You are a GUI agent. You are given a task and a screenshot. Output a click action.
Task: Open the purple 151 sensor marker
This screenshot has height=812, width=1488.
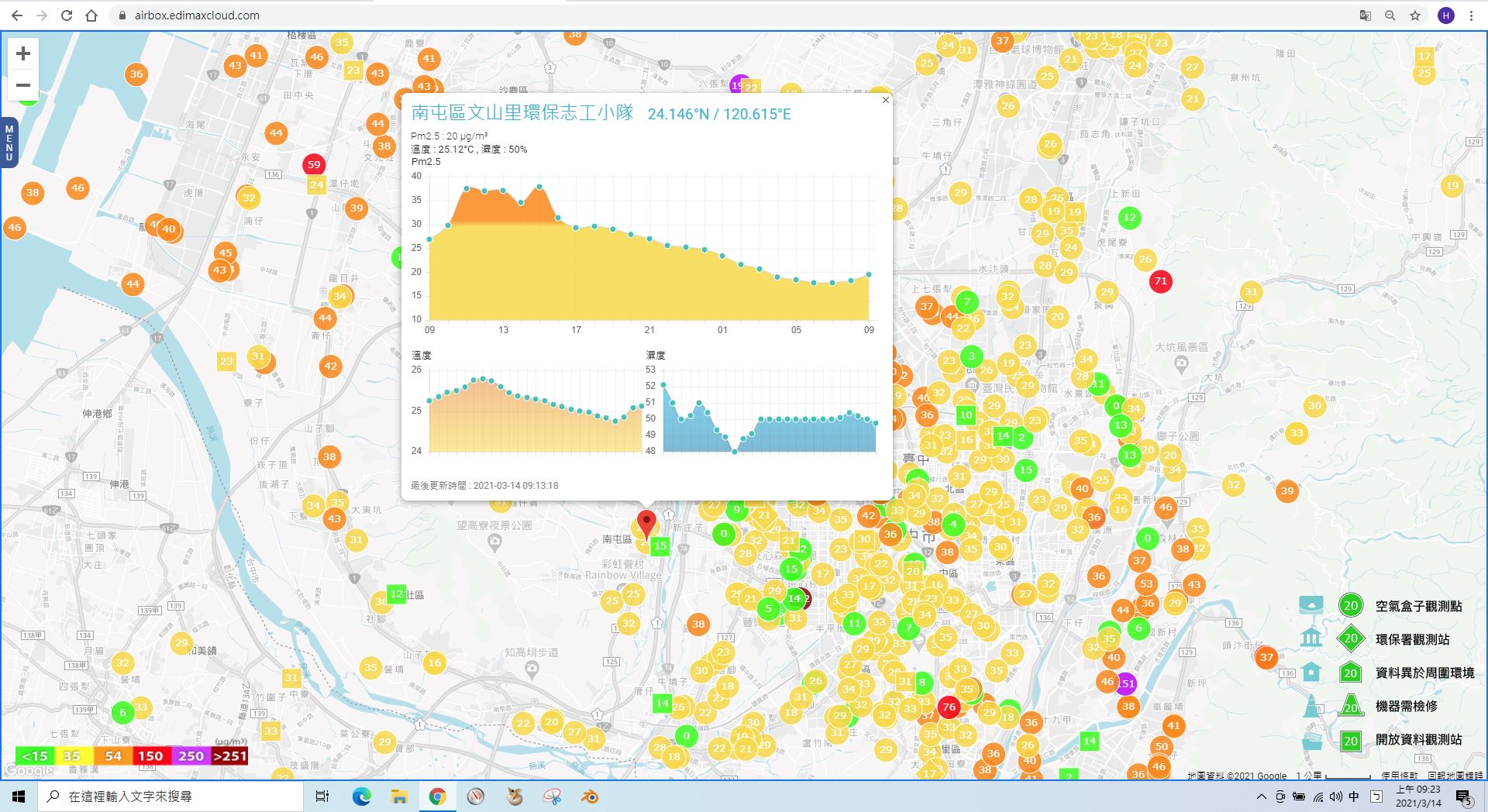coord(1126,683)
